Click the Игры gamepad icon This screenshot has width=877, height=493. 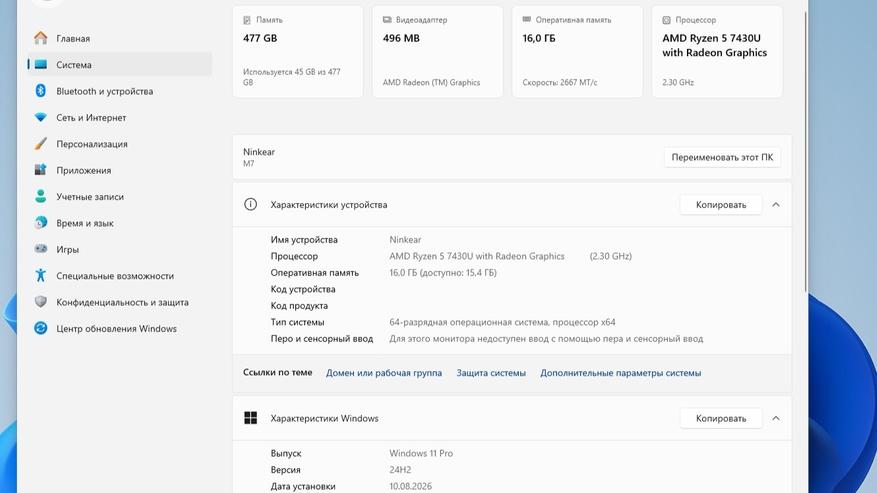[x=40, y=249]
